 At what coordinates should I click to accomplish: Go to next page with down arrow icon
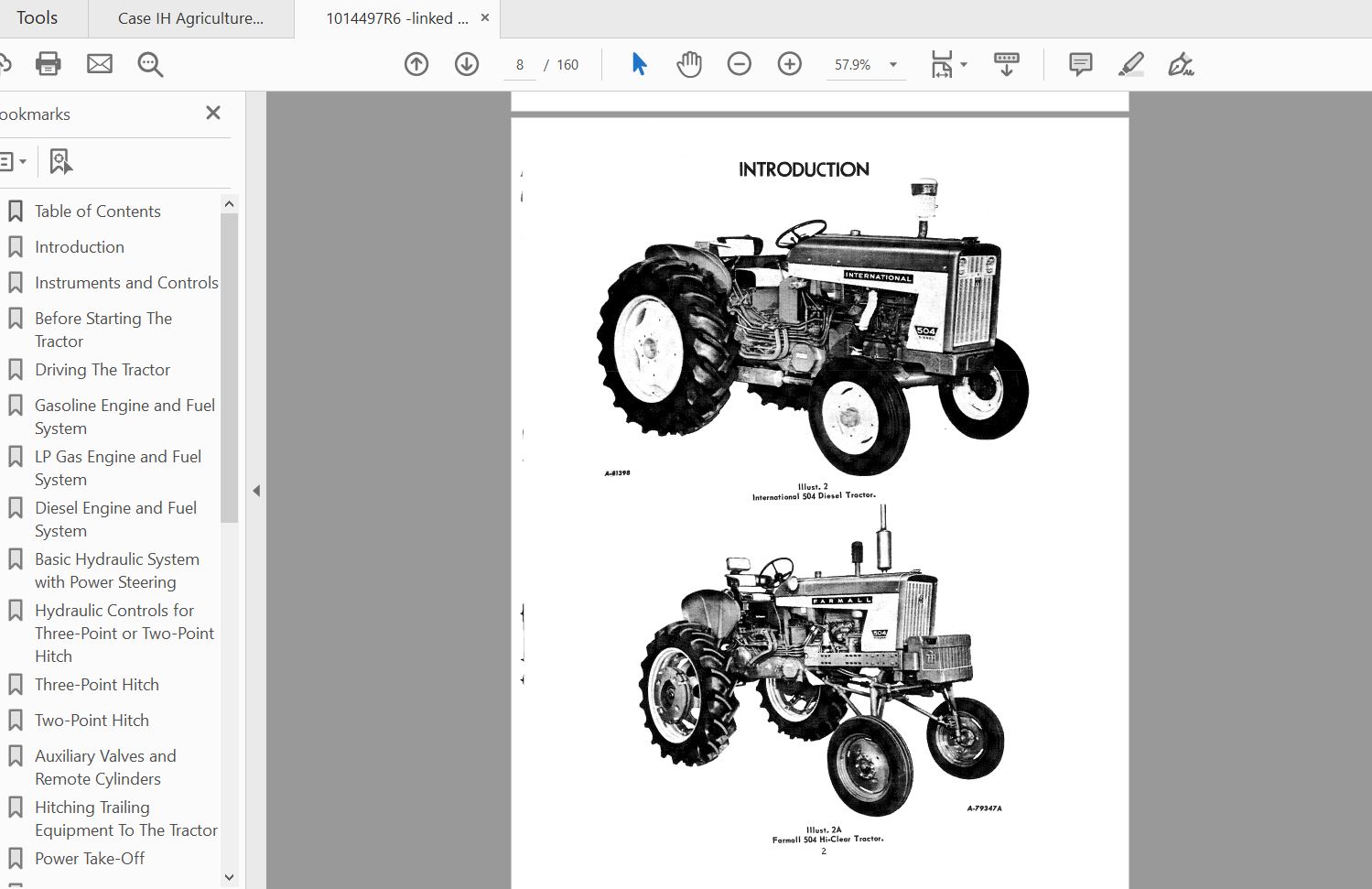pos(466,64)
